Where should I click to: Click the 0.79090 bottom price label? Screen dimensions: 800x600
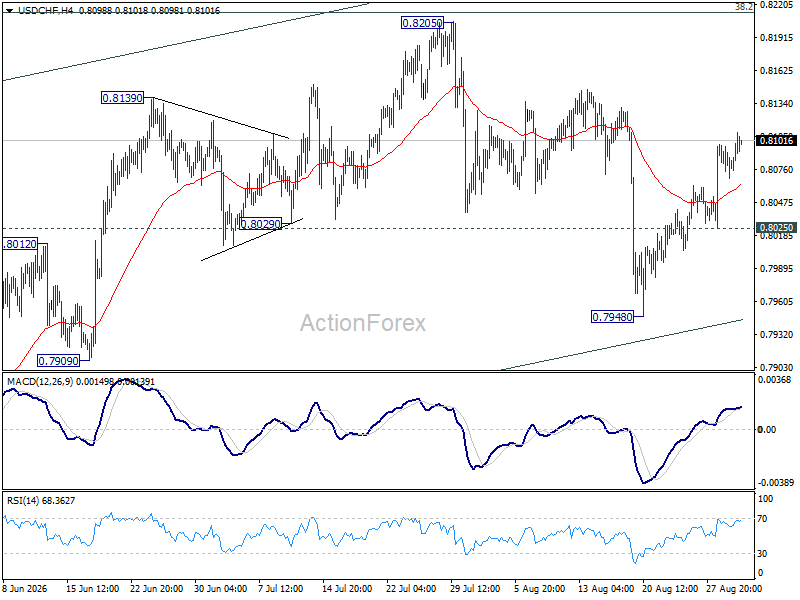coord(59,361)
